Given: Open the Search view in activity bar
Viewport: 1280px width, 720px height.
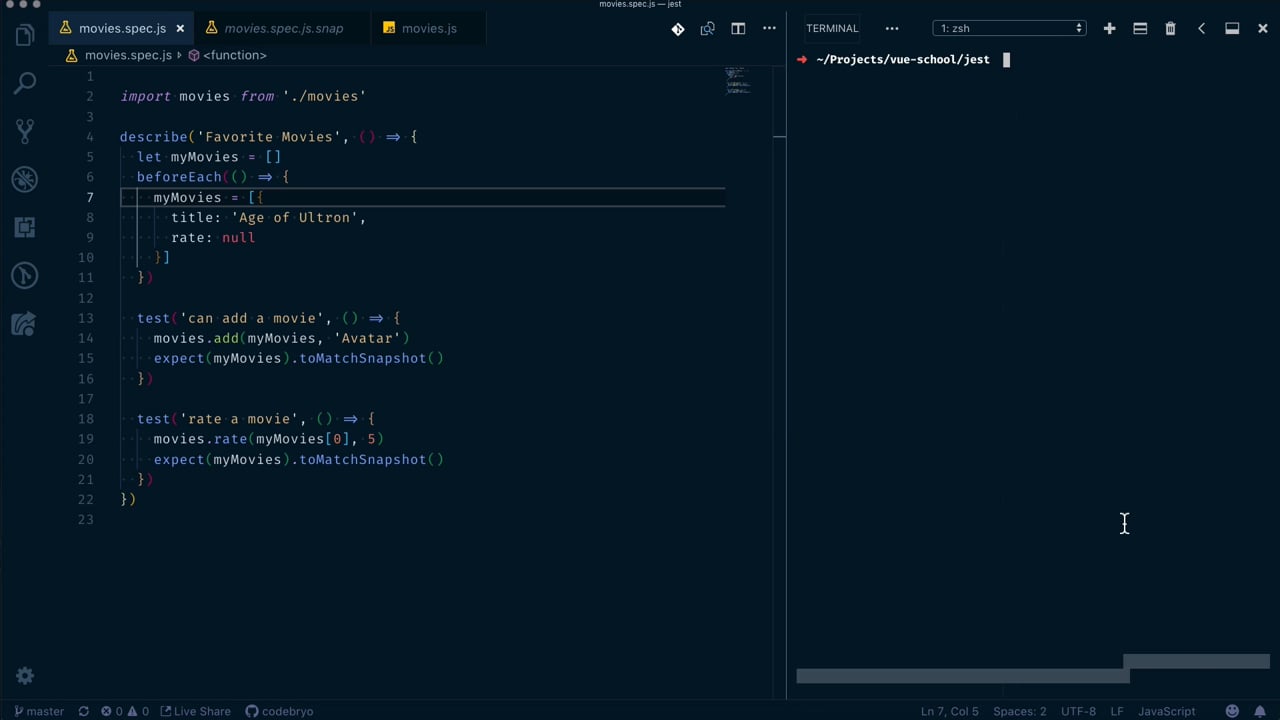Looking at the screenshot, I should (25, 83).
